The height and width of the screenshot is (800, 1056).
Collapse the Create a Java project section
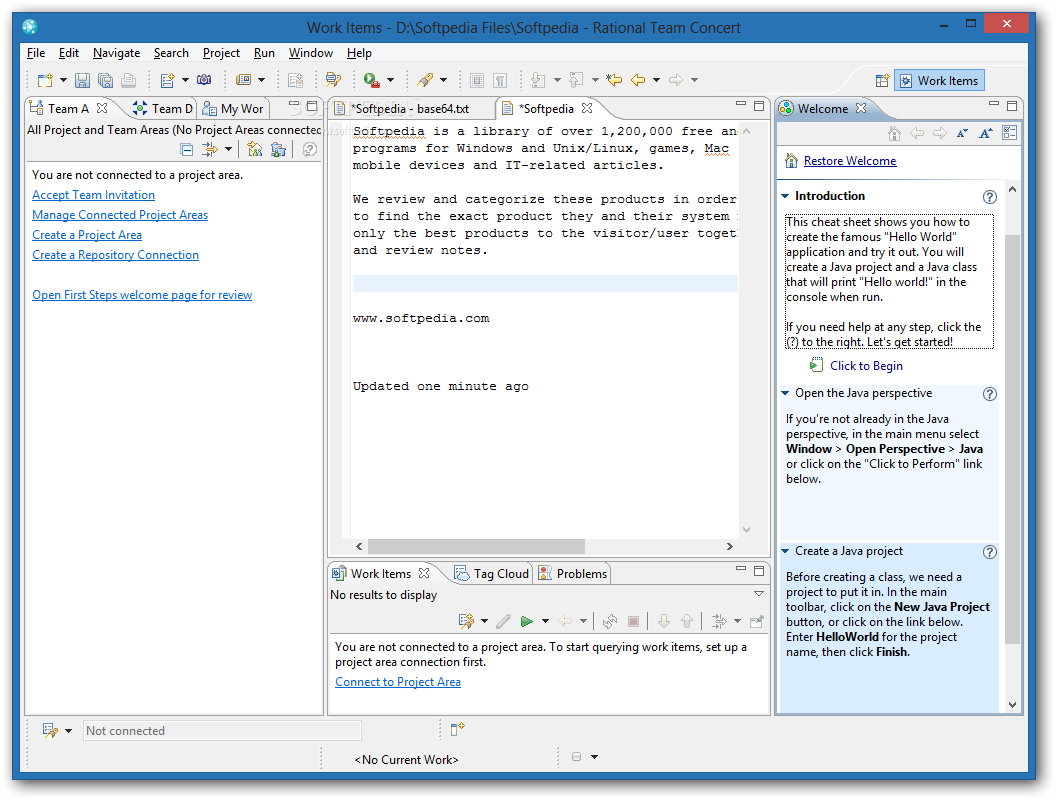[785, 551]
